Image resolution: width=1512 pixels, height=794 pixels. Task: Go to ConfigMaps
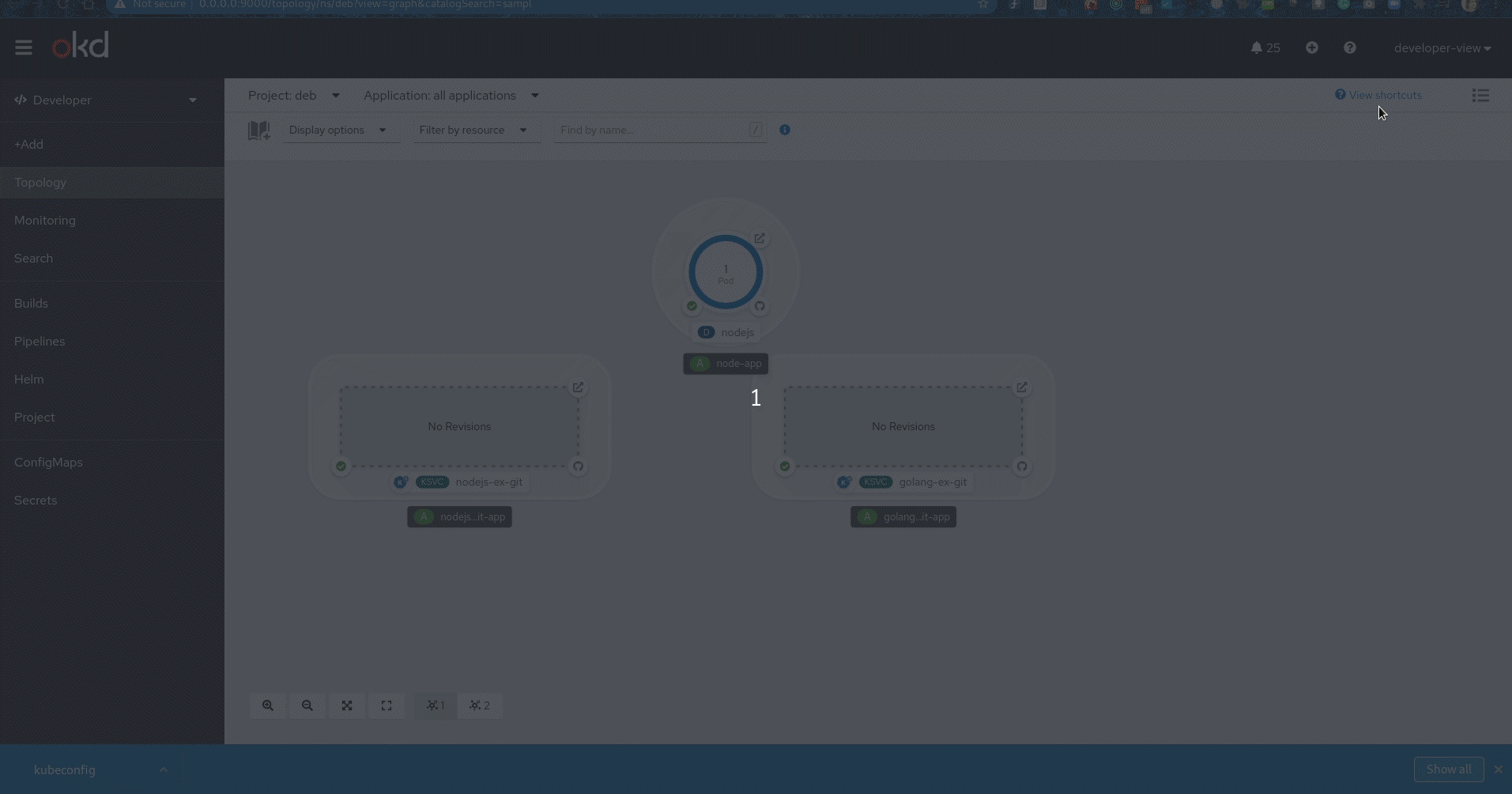112,463
